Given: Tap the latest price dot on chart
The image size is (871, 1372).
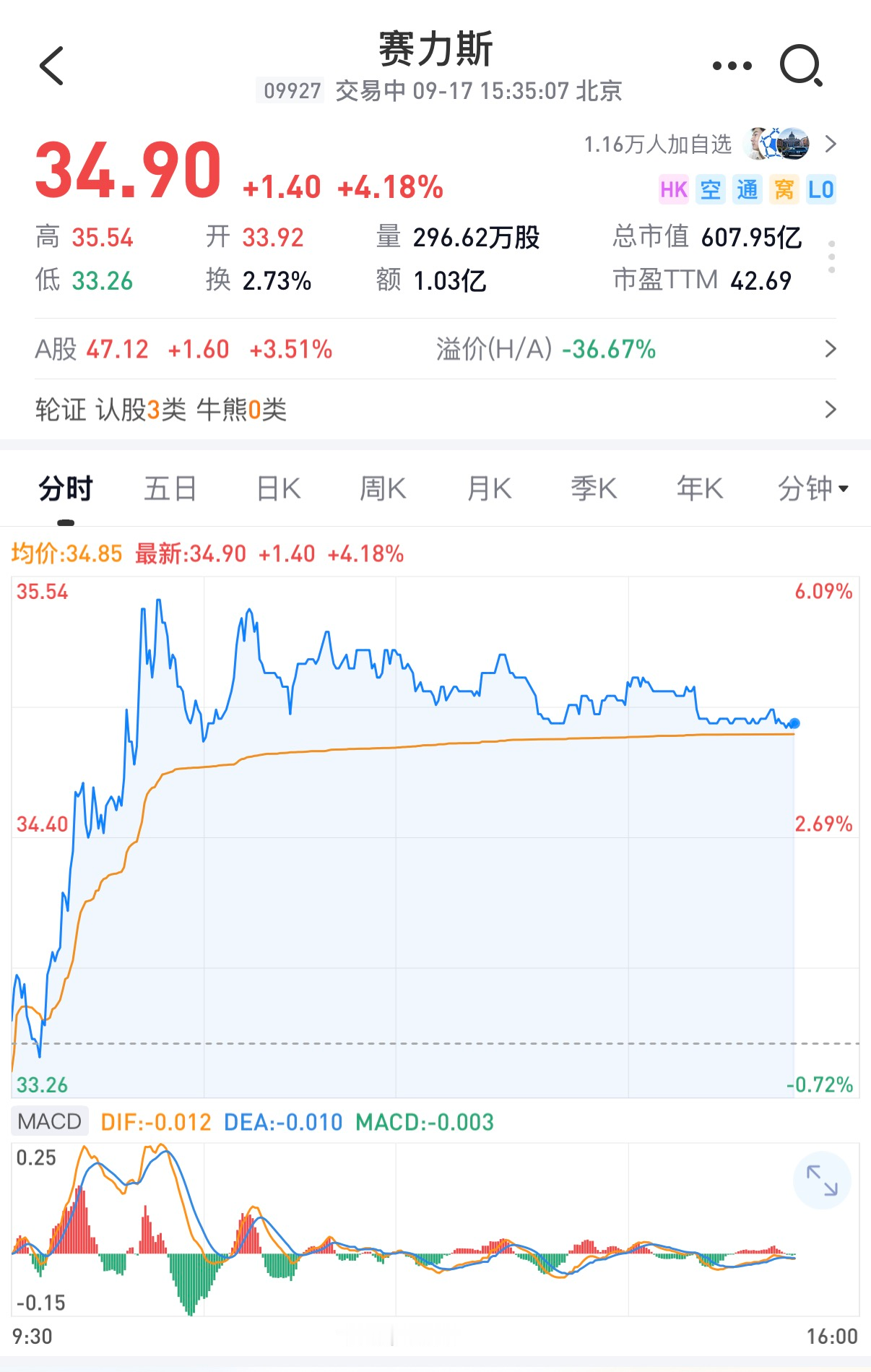Looking at the screenshot, I should click(x=794, y=723).
